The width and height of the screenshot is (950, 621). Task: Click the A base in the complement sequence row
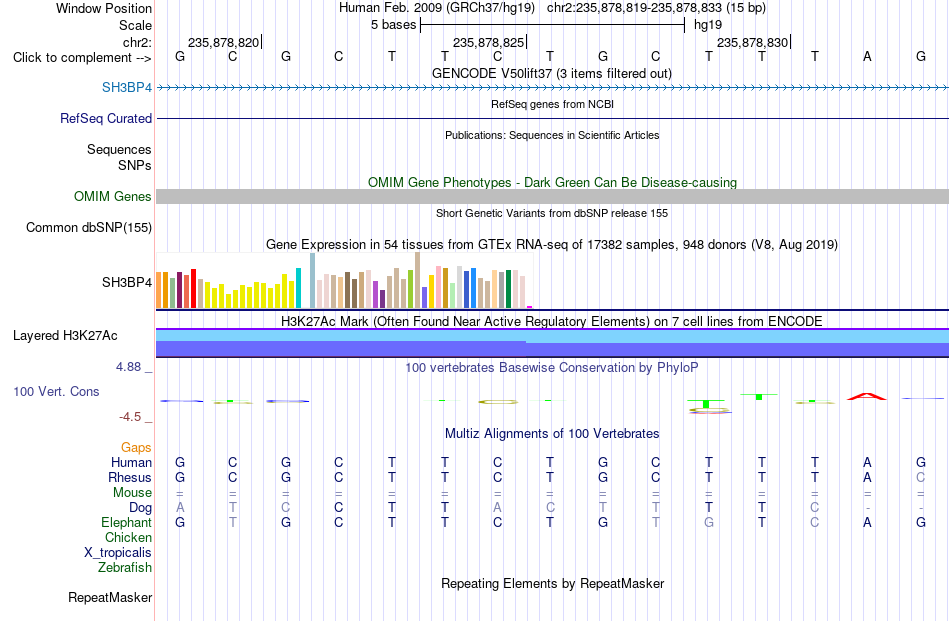[867, 56]
